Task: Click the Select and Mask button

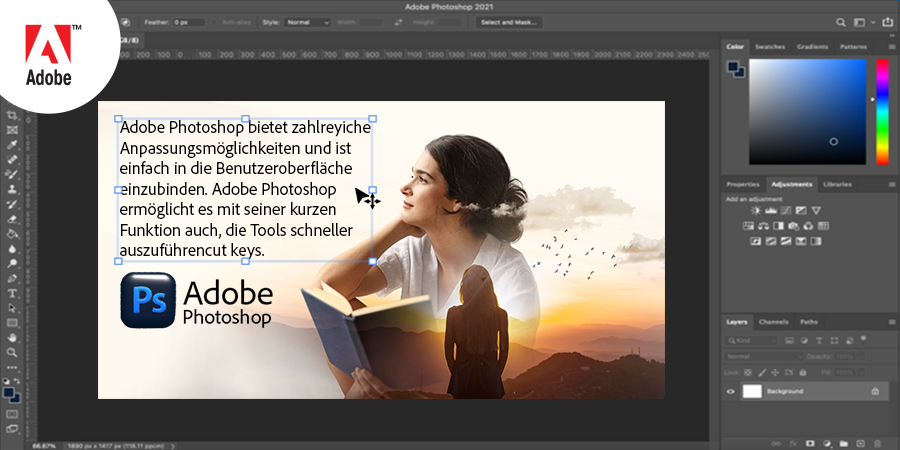Action: pos(509,21)
